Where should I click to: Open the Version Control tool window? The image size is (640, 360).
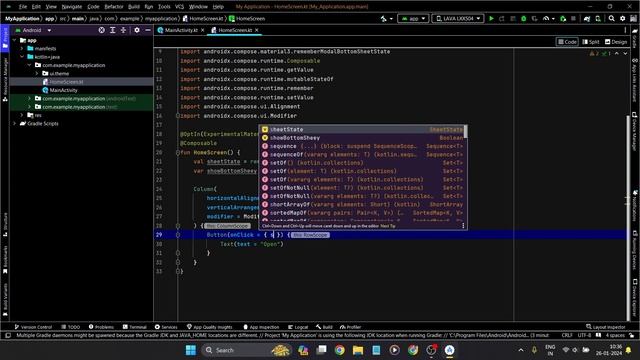click(33, 327)
